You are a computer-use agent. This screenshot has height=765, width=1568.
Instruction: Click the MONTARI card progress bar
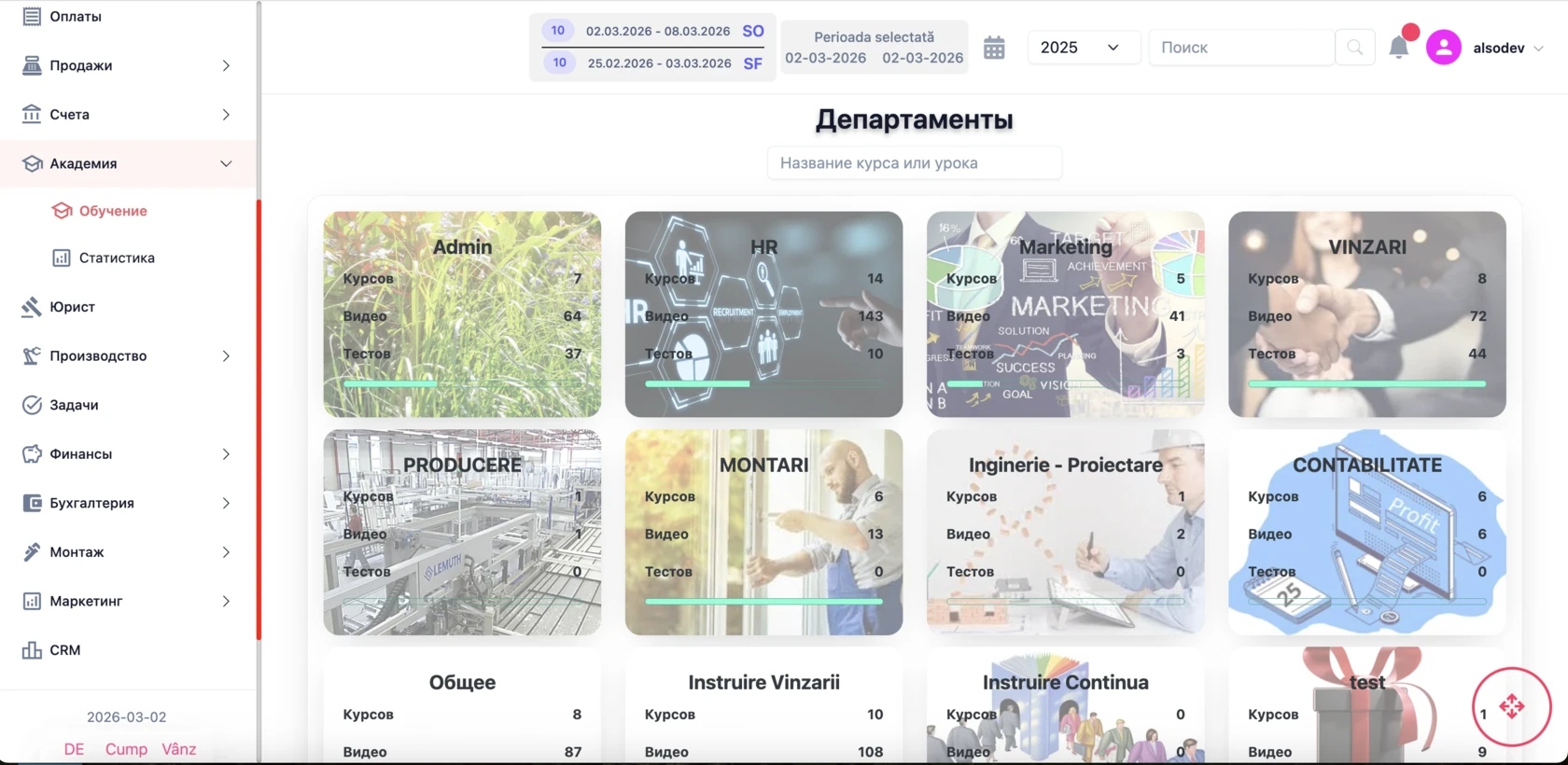pyautogui.click(x=763, y=602)
